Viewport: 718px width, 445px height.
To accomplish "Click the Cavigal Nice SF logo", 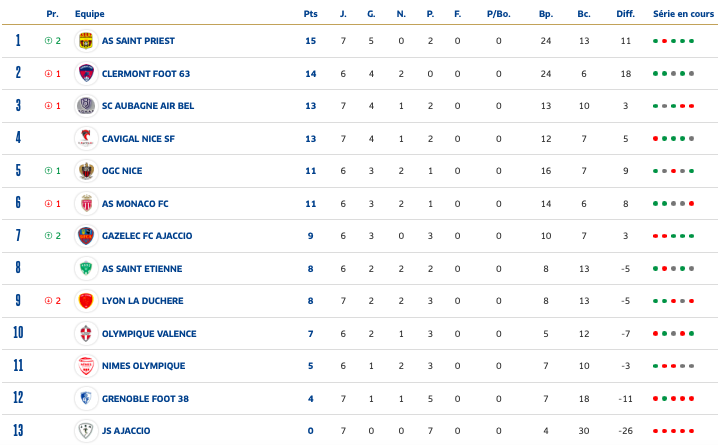I will 85,138.
